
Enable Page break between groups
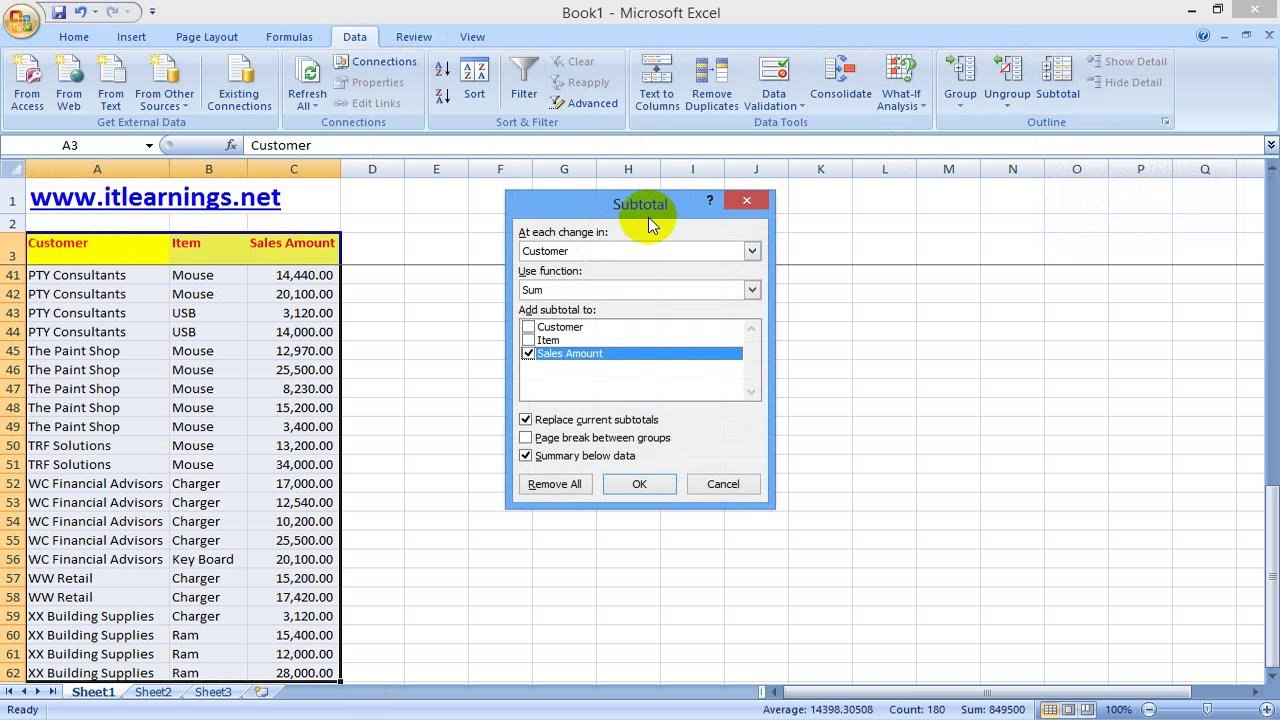(526, 438)
